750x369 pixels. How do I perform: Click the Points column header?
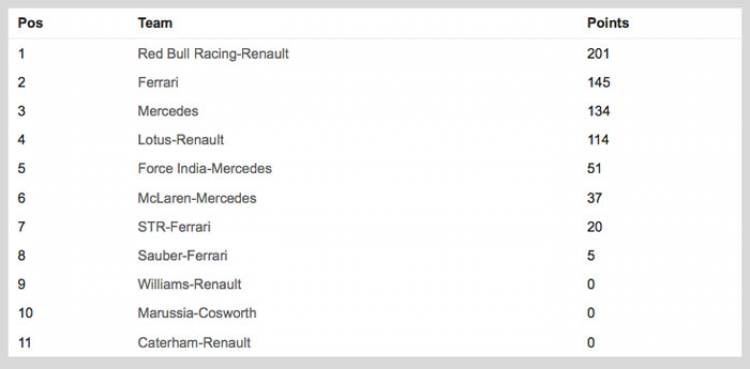pos(608,23)
